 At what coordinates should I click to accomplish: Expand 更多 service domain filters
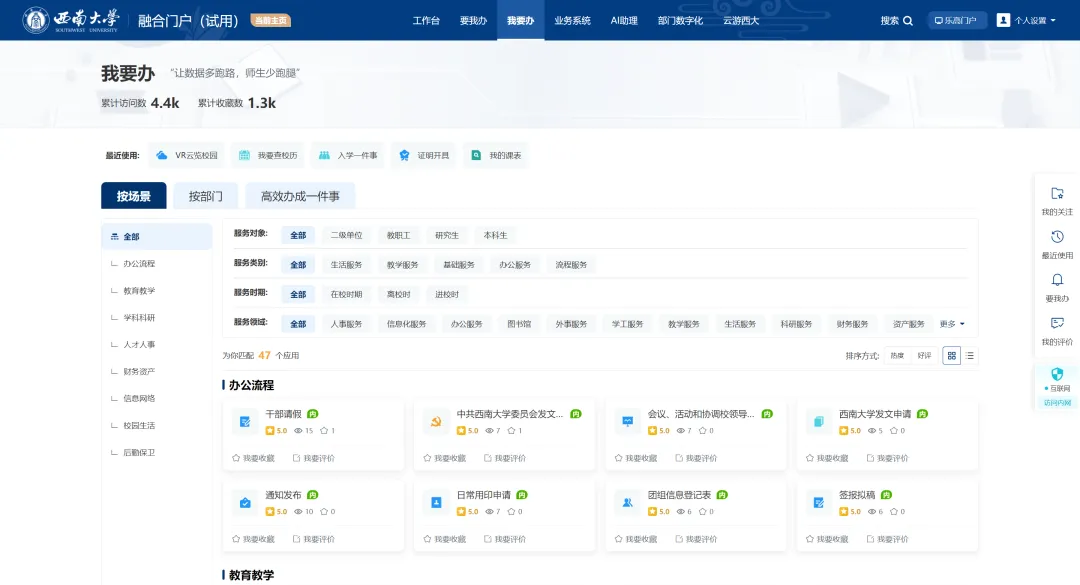pos(952,324)
